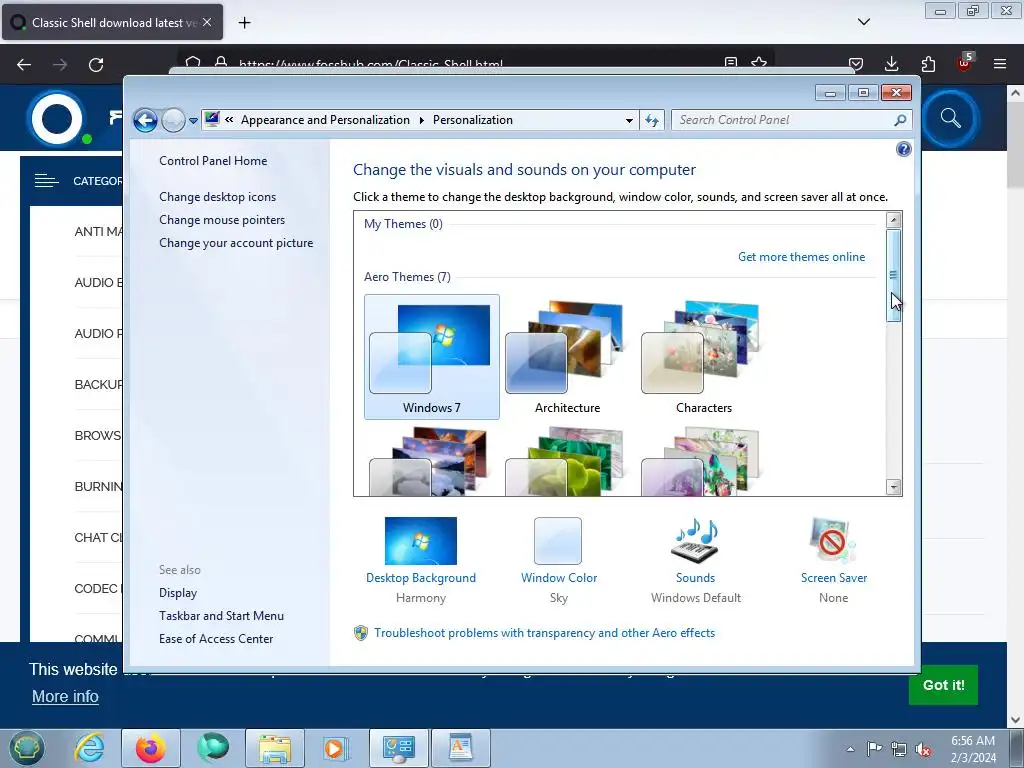The image size is (1024, 768).
Task: Open Desktop Background settings icon
Action: [x=421, y=541]
